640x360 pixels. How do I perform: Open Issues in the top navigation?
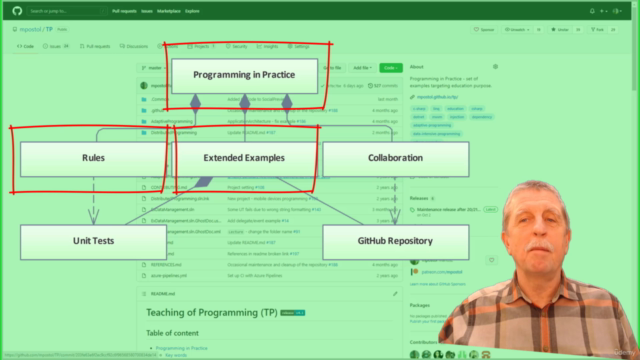point(147,11)
